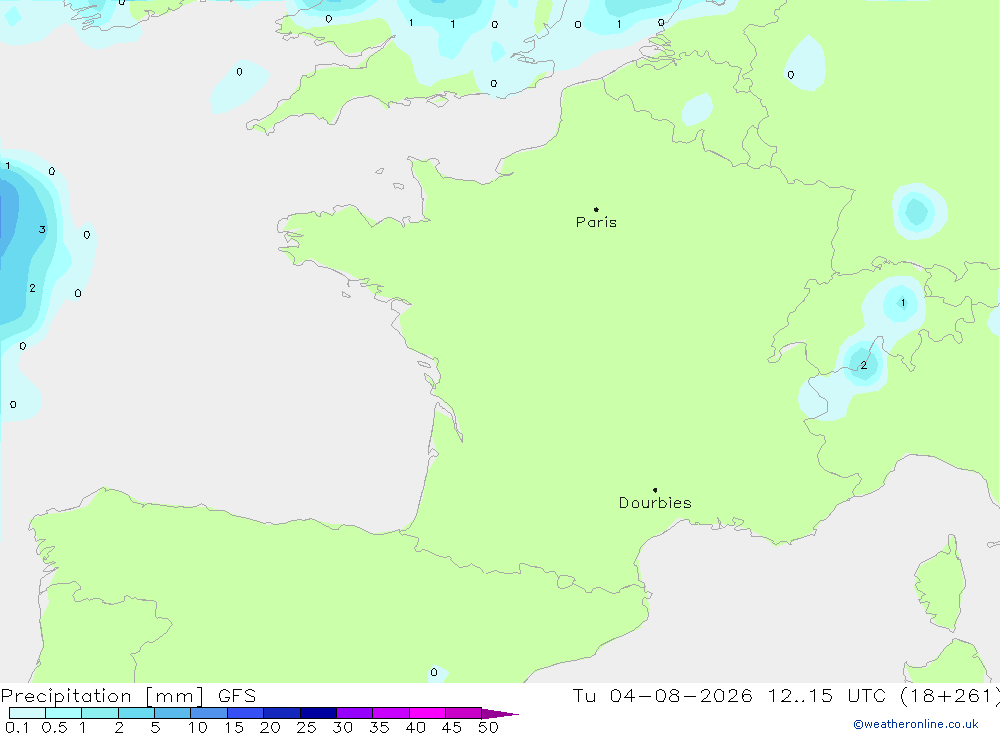Click the precipitation blob east of France in Germany
The height and width of the screenshot is (733, 1000).
[919, 212]
